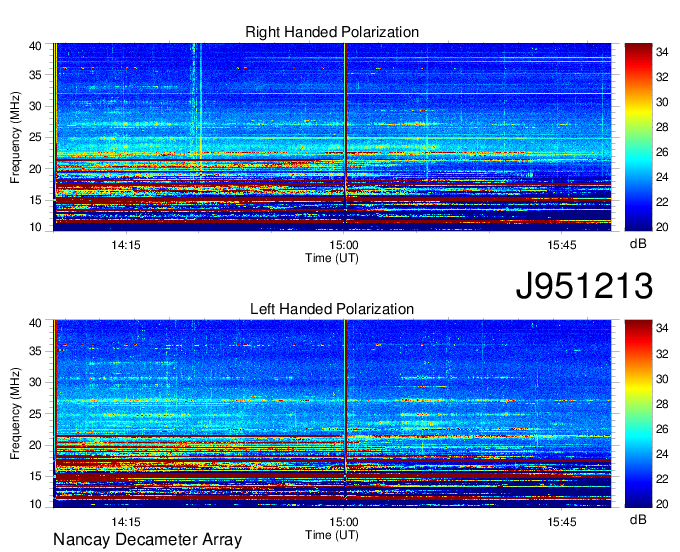Click the 32 value on left-handed color bar
Viewport: 680px width, 552px height.
click(x=662, y=354)
